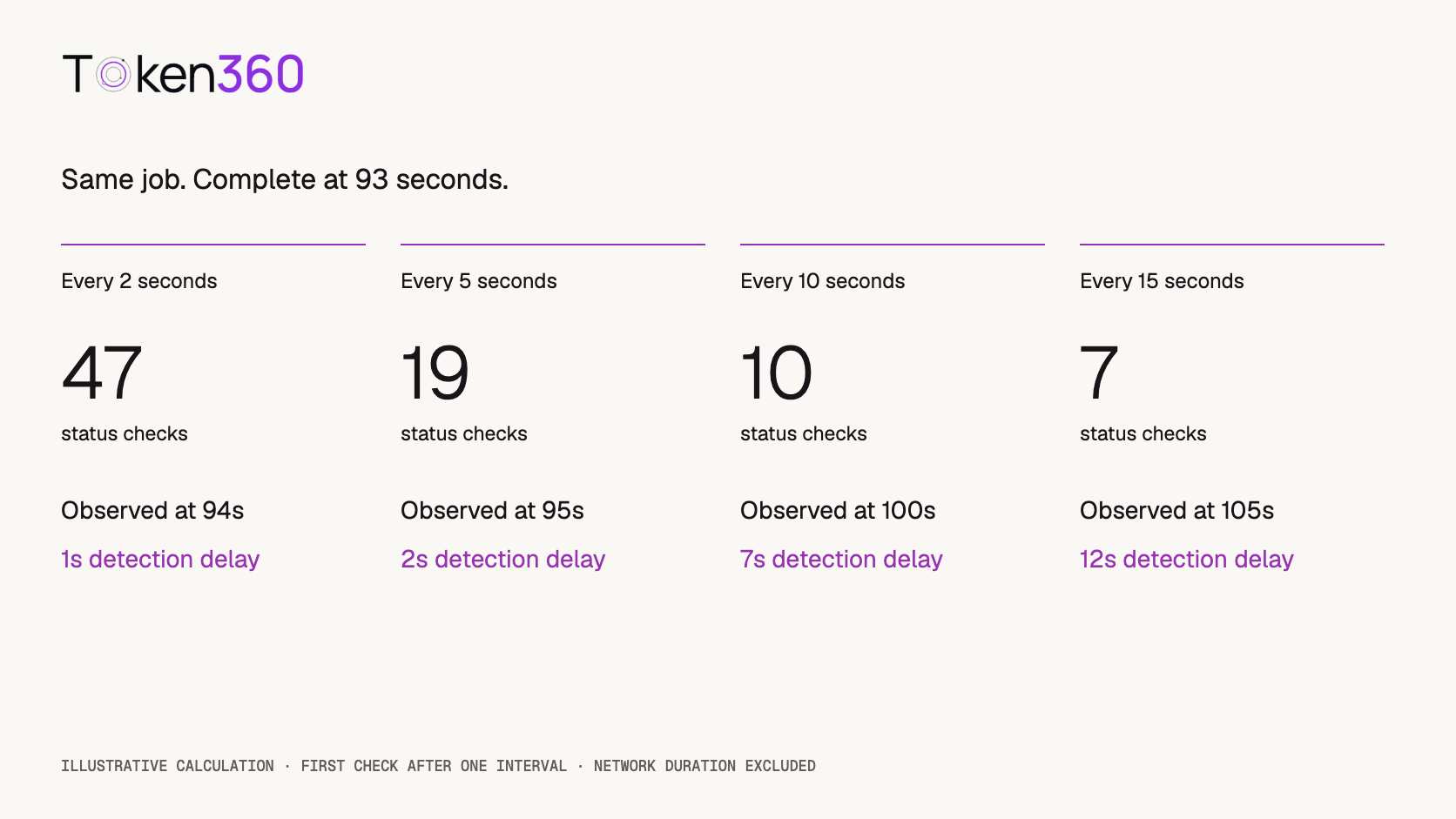The width and height of the screenshot is (1456, 819).
Task: Click the number 47
Action: pyautogui.click(x=102, y=373)
